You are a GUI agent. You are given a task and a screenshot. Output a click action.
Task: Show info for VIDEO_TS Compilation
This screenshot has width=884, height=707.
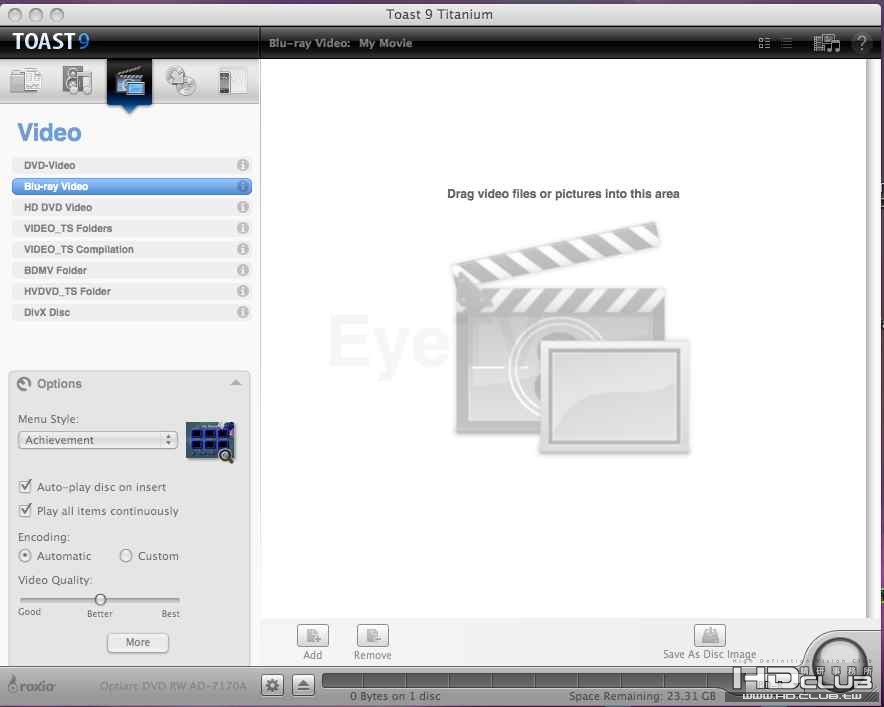click(x=243, y=249)
